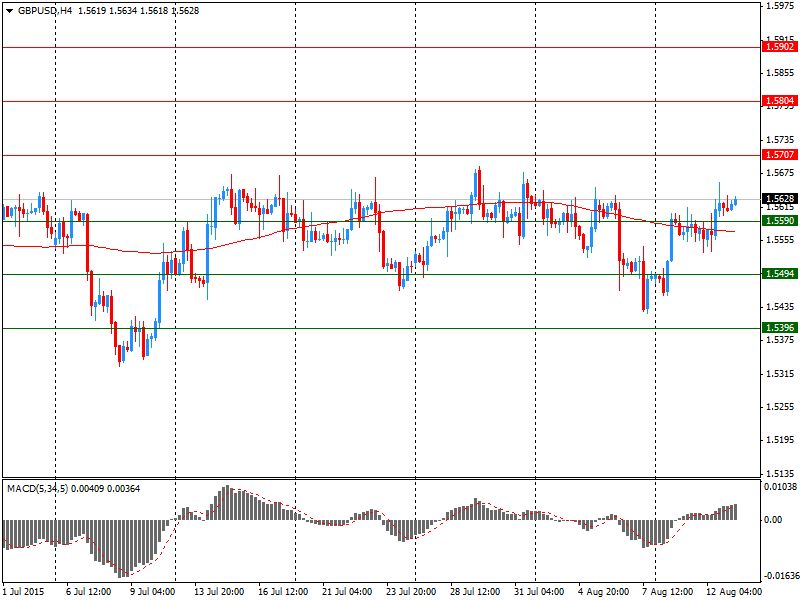Click the -0.01636 MACD scale value
800x600 pixels.
781,576
